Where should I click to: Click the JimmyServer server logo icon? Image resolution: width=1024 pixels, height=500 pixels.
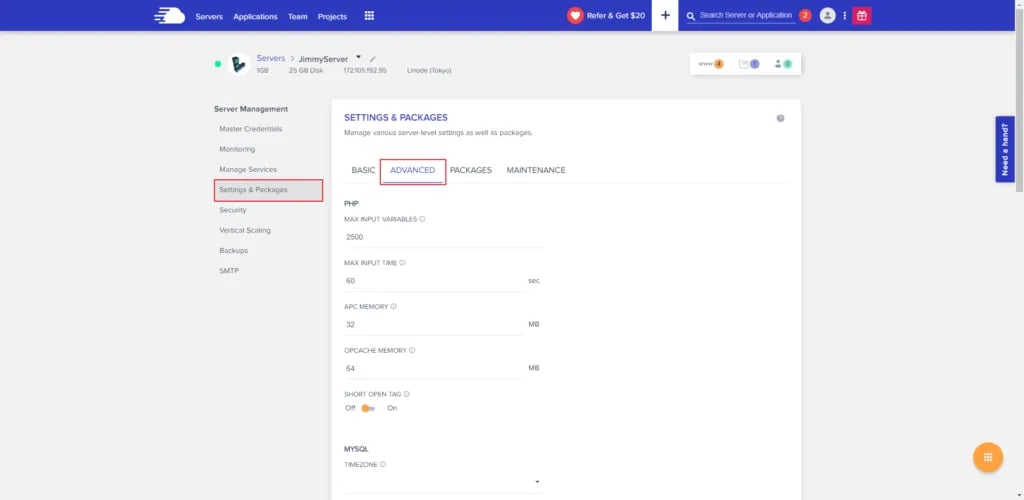tap(240, 64)
